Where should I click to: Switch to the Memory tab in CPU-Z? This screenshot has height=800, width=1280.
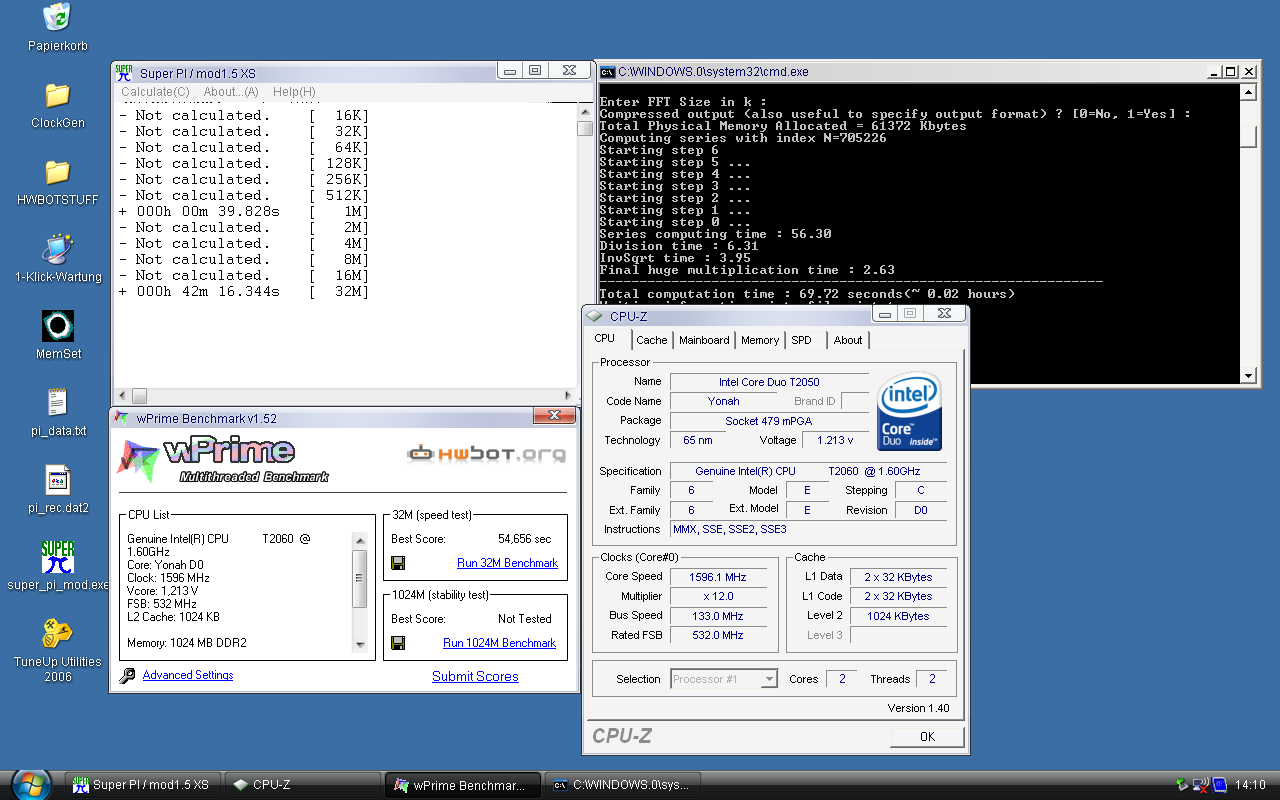pos(760,340)
